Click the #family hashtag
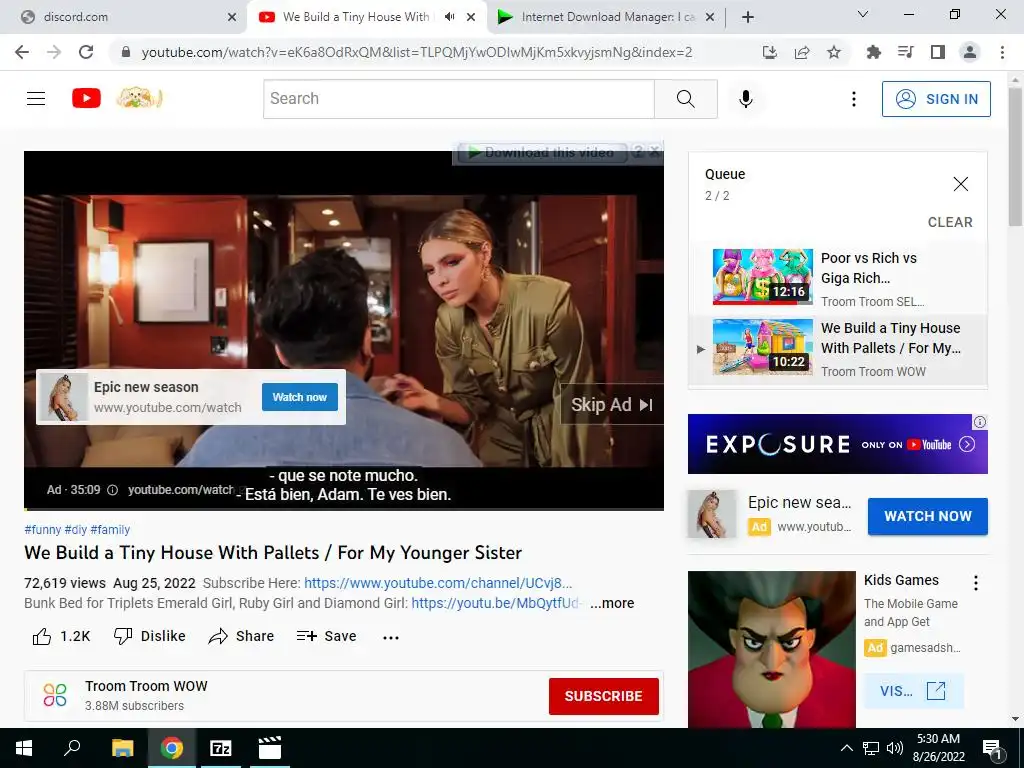Viewport: 1024px width, 768px height. point(110,530)
